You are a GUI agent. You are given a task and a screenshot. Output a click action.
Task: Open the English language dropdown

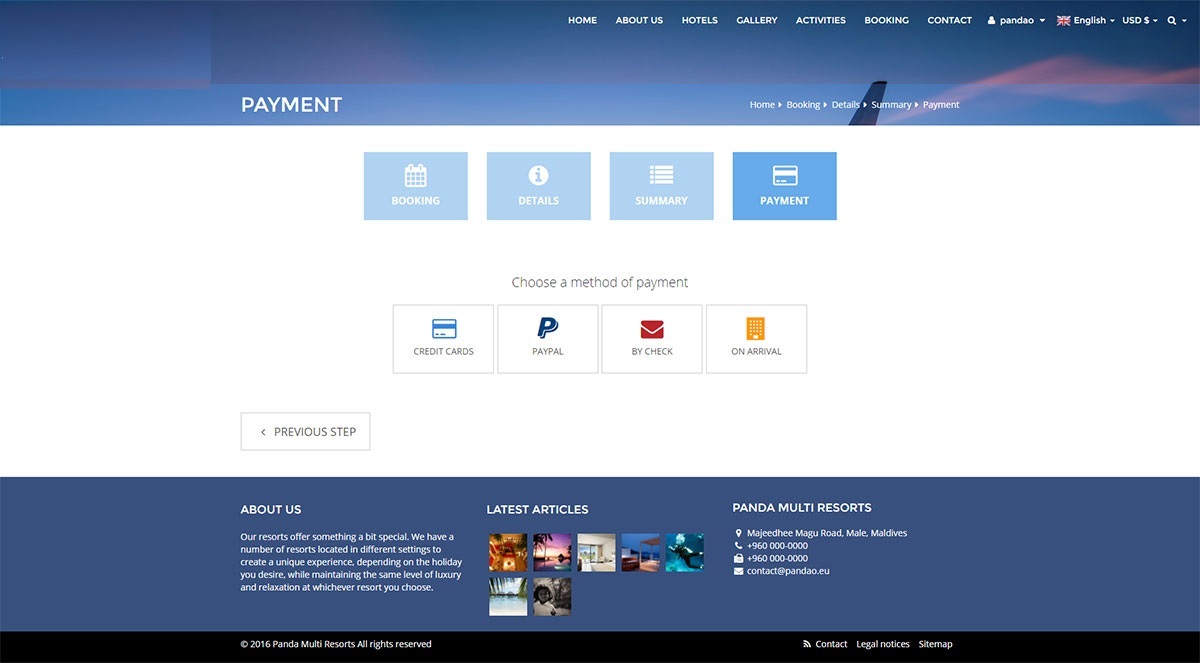[1086, 20]
